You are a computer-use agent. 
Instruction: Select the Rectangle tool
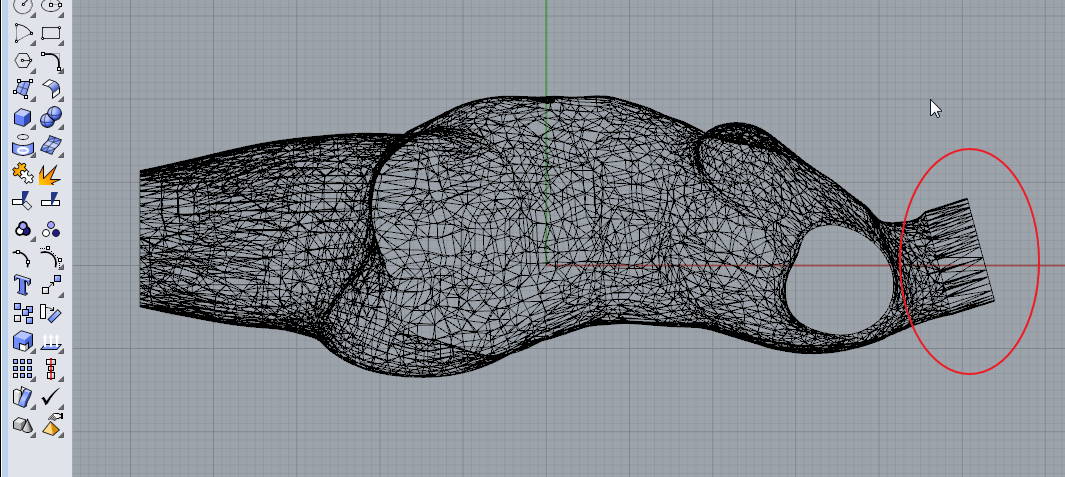[52, 33]
